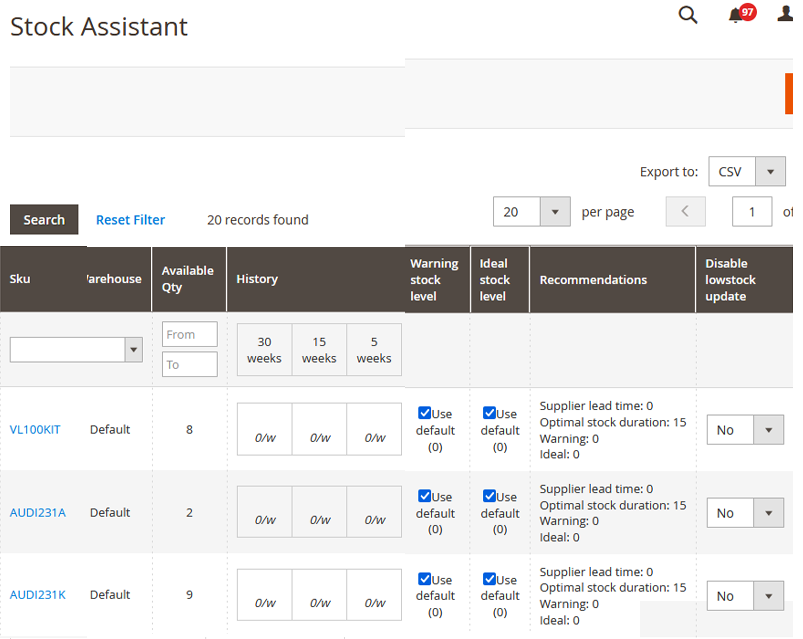Open notifications bell with 97 badge
This screenshot has width=803, height=639.
point(737,15)
